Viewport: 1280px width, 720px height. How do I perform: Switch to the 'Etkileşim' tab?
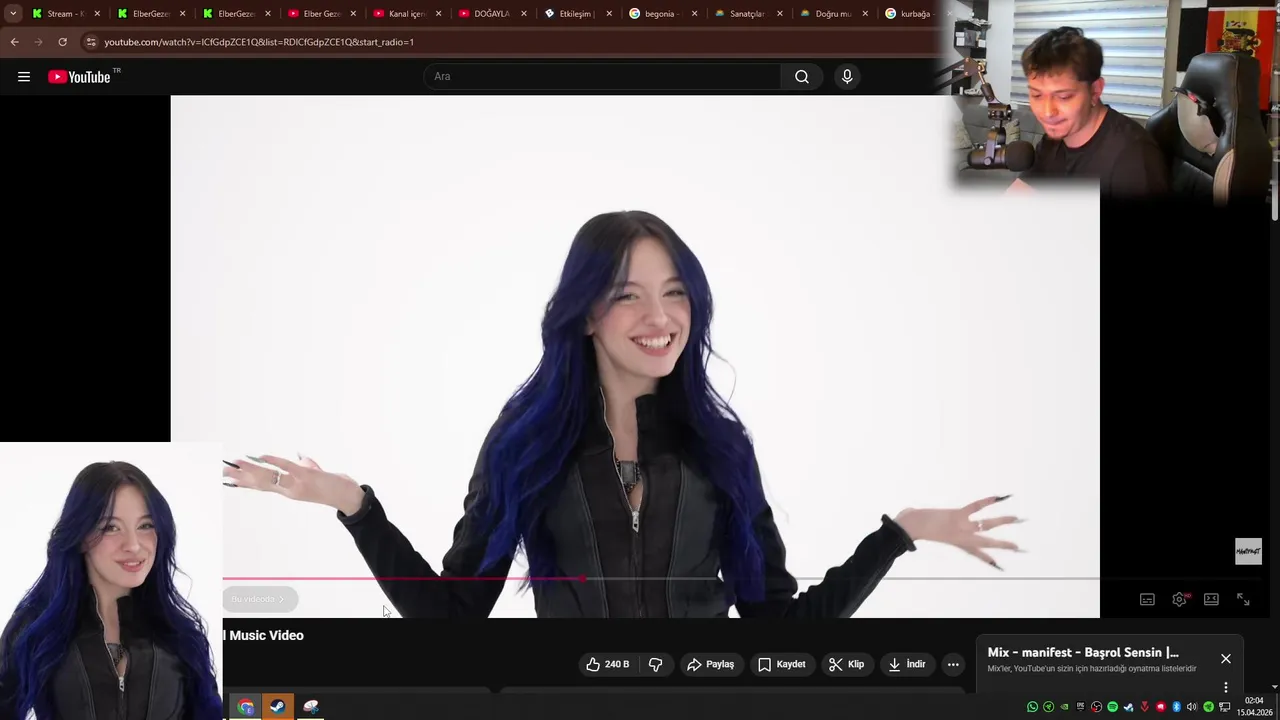coord(578,14)
